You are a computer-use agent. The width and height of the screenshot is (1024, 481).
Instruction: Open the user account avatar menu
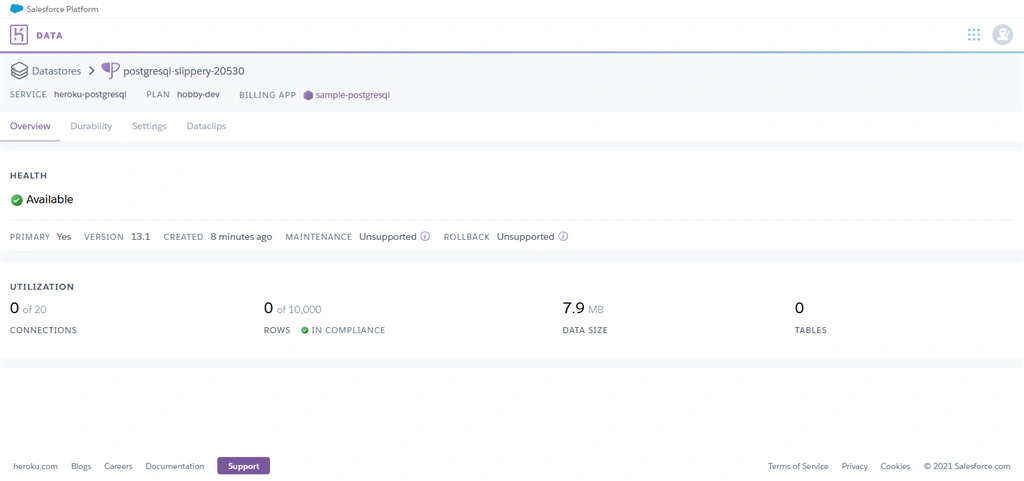pyautogui.click(x=1002, y=35)
